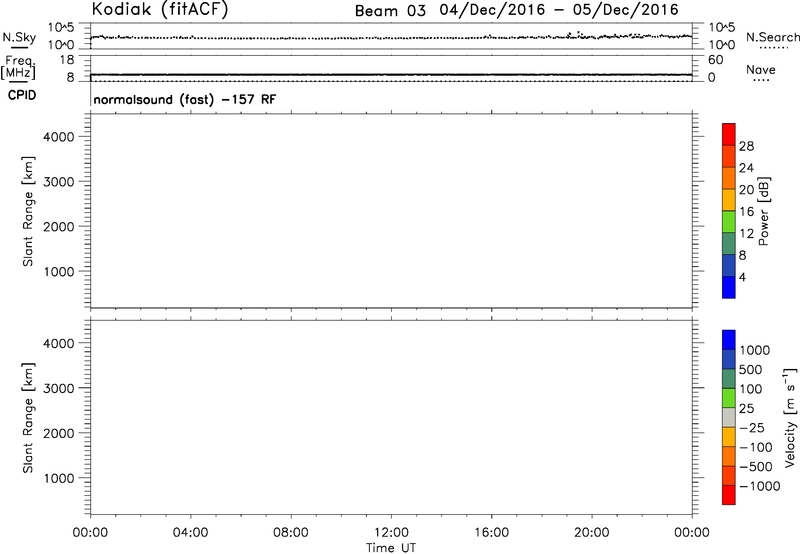Click the green segment in Velocity colorbar
Image resolution: width=800 pixels, height=554 pixels.
coord(729,398)
